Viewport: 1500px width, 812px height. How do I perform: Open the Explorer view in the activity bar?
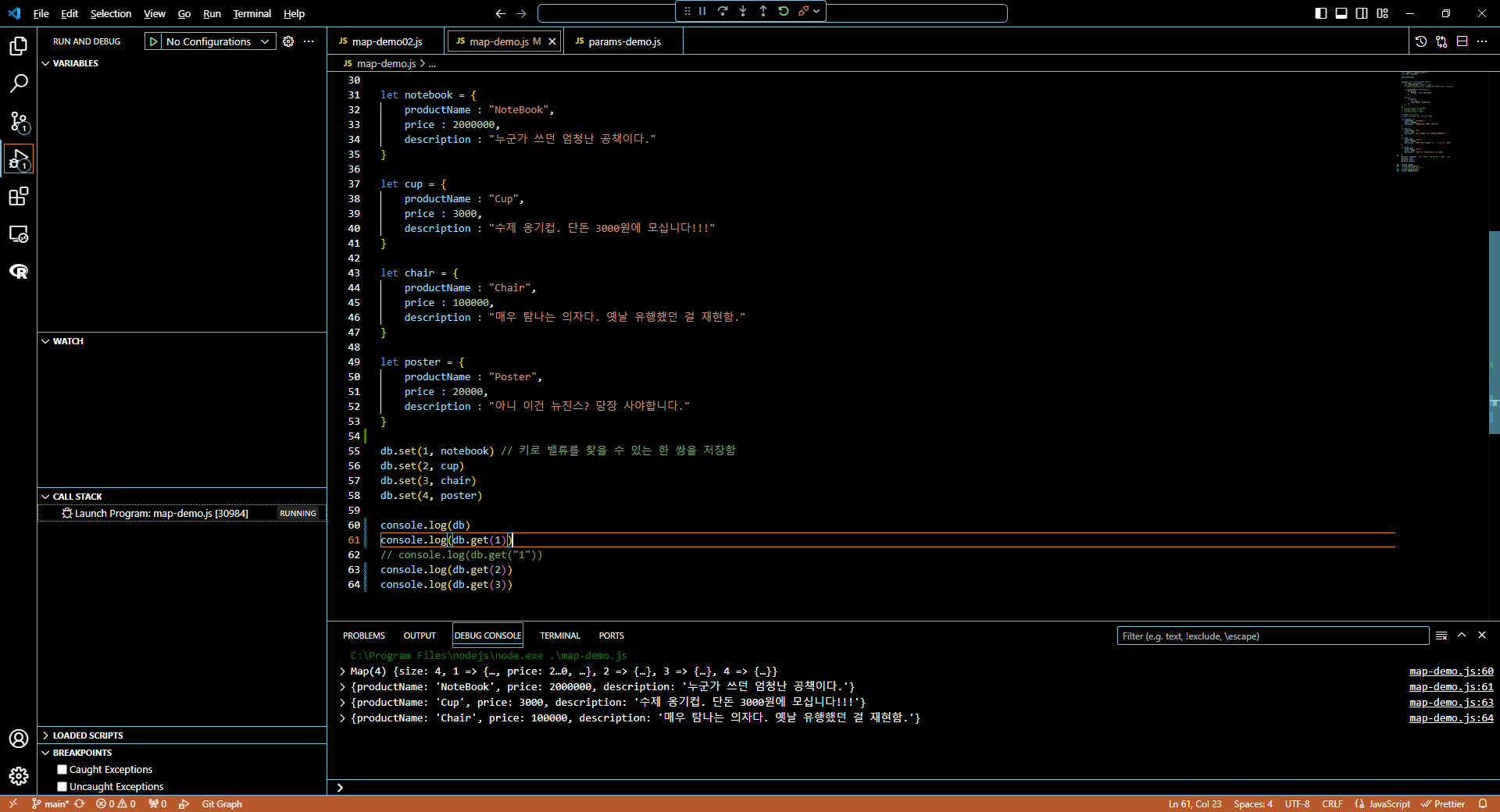pyautogui.click(x=19, y=46)
